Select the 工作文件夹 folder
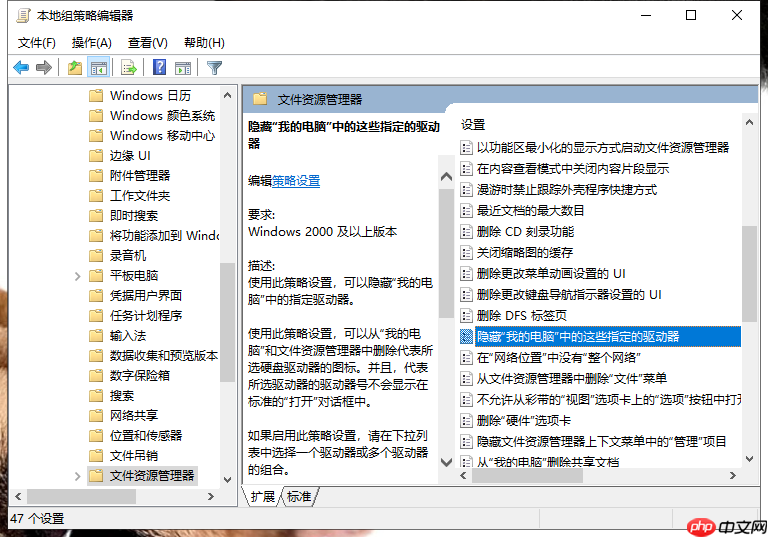Viewport: 768px width, 537px height. pos(130,196)
